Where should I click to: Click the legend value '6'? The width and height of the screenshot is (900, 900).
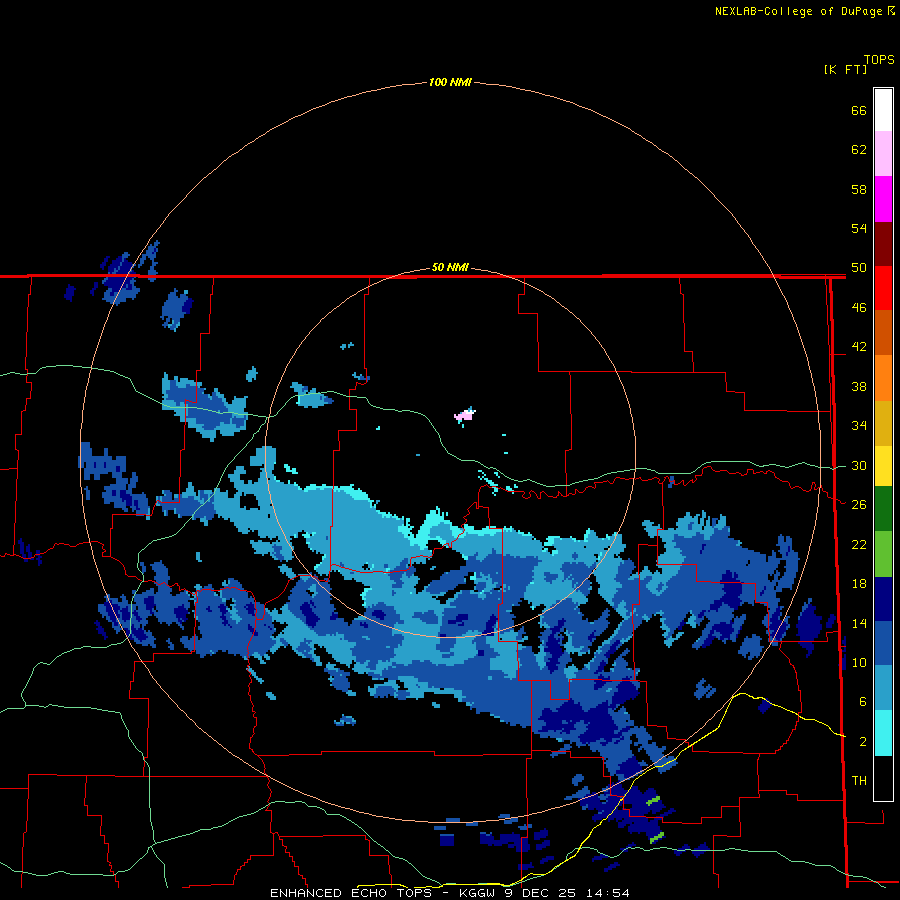863,702
